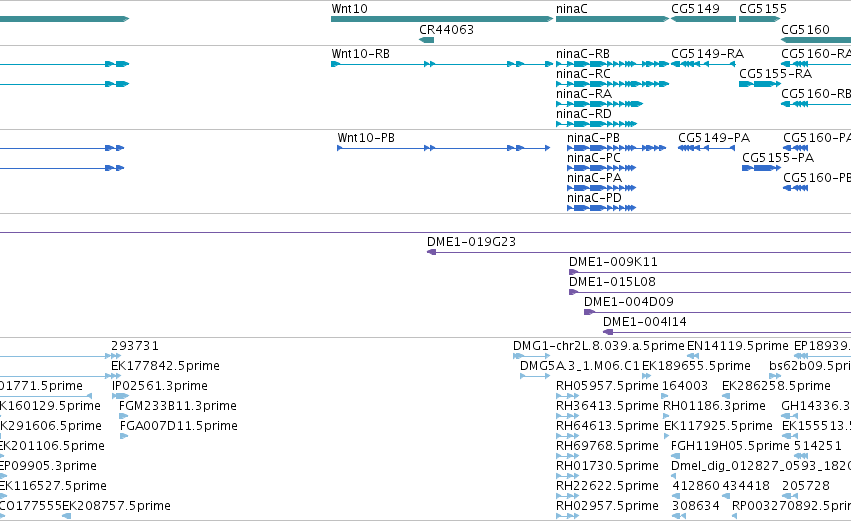
Task: Click the RH05957.5prime EST label
Action: (x=607, y=386)
